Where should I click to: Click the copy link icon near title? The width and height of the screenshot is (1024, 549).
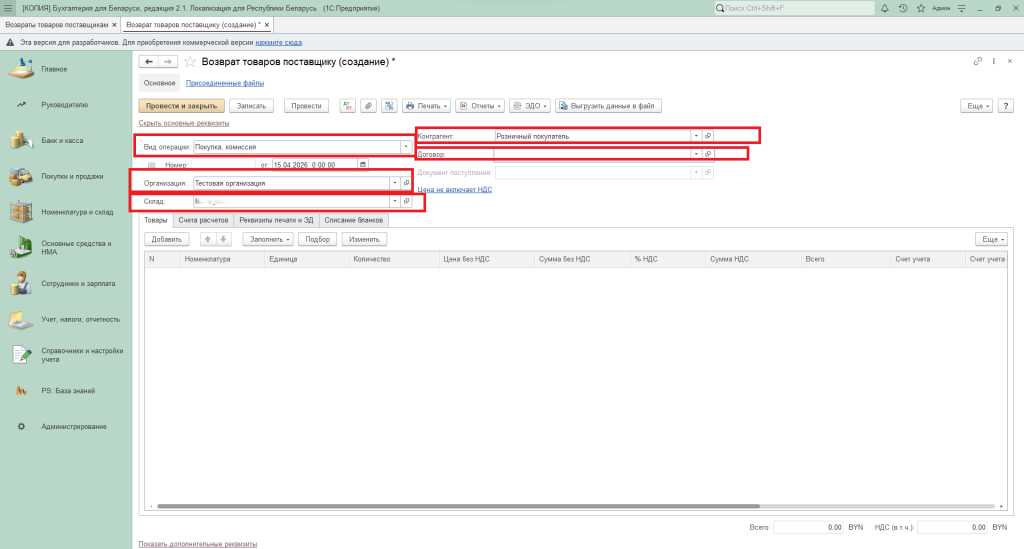tap(977, 62)
